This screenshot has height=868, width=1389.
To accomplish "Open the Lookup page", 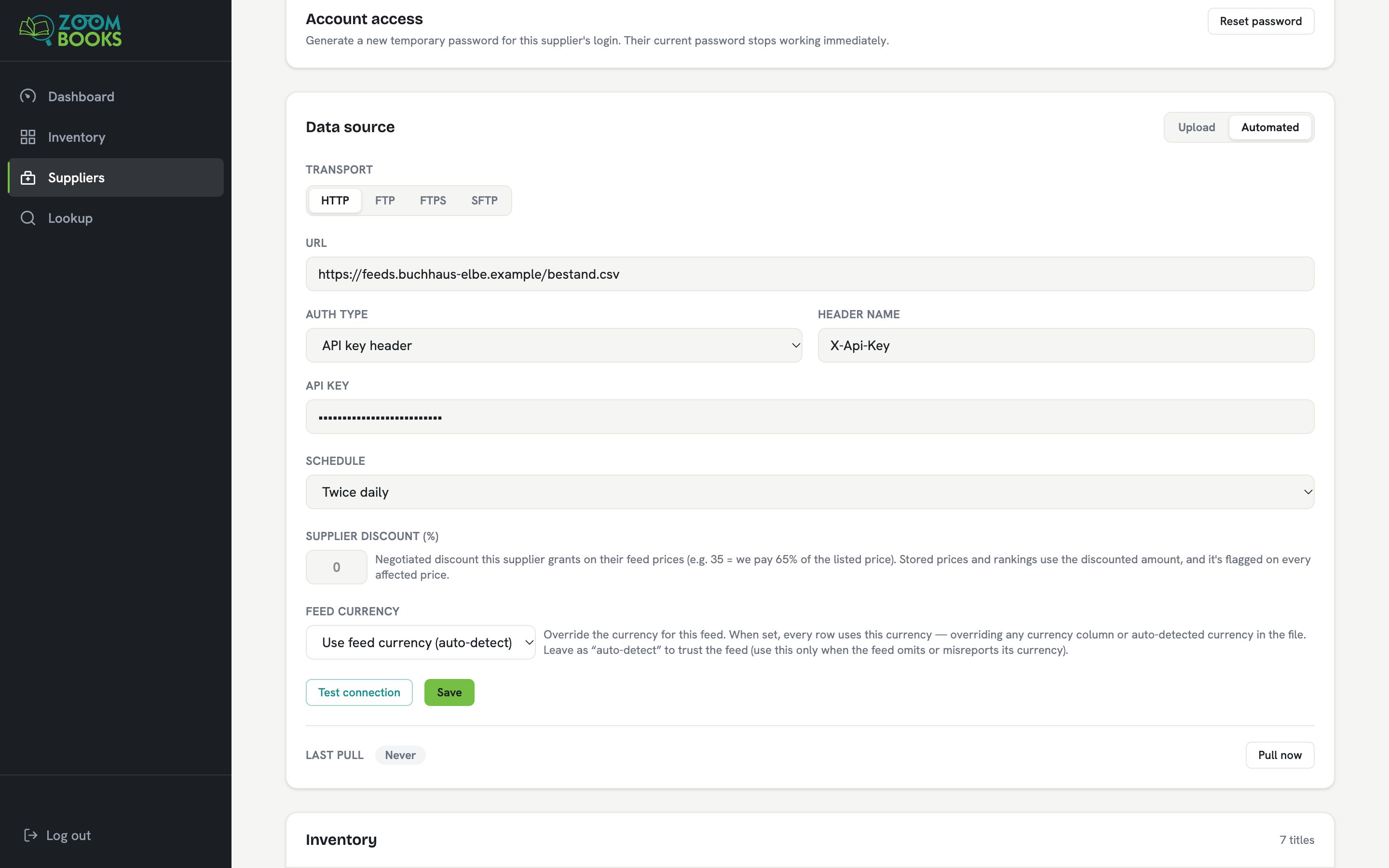I will pyautogui.click(x=116, y=218).
